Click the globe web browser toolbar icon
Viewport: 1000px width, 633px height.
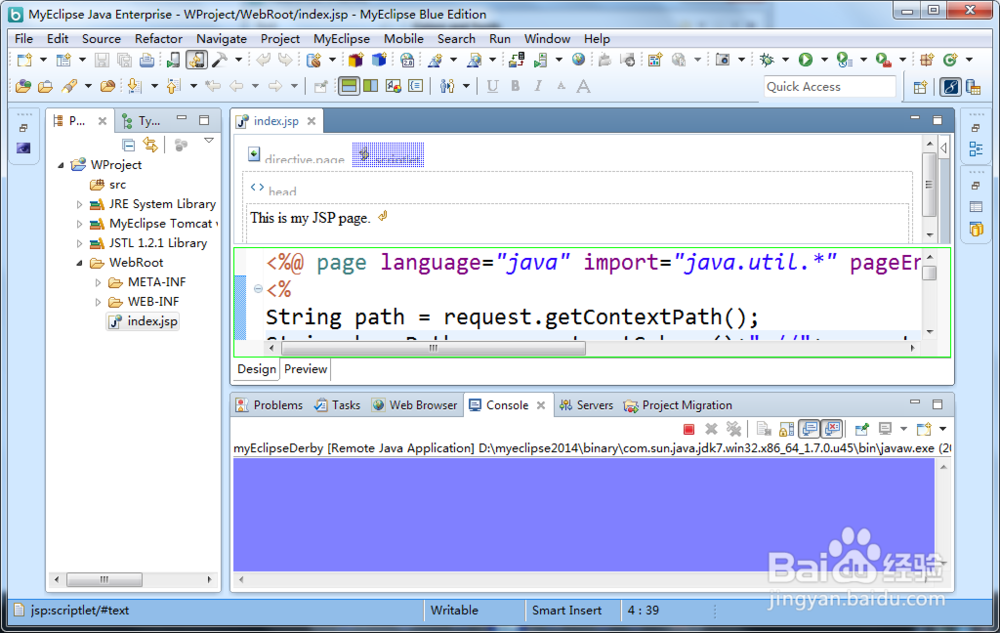click(578, 60)
